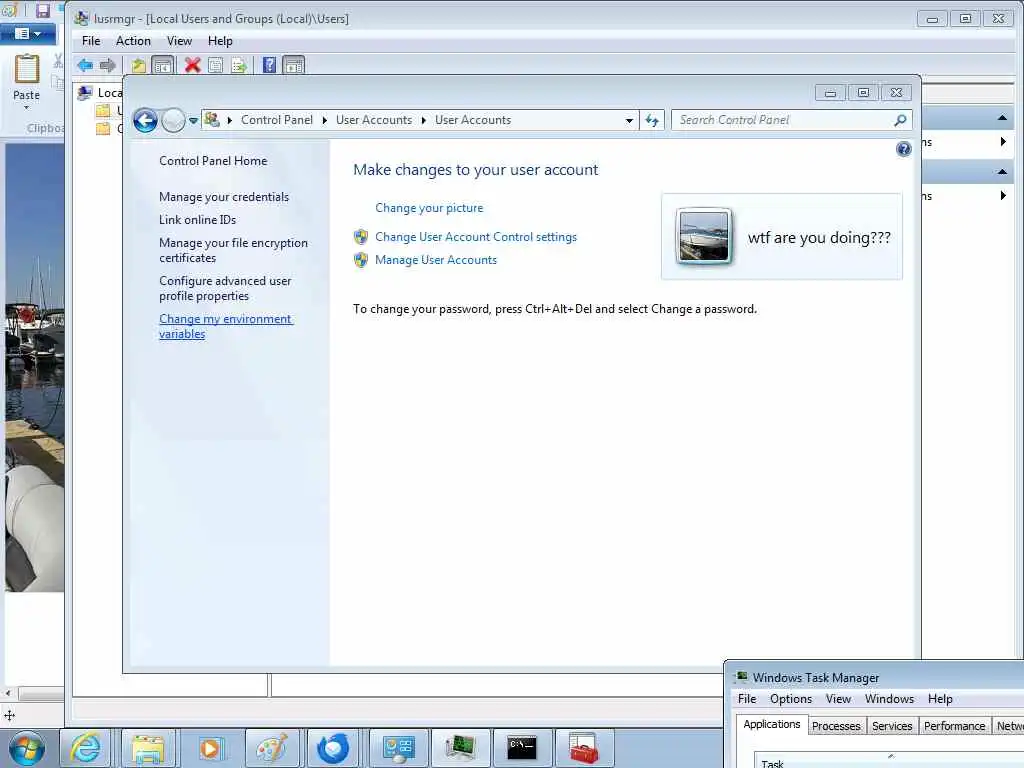Screen dimensions: 1024x768
Task: Go back in Control Panel window
Action: point(145,120)
